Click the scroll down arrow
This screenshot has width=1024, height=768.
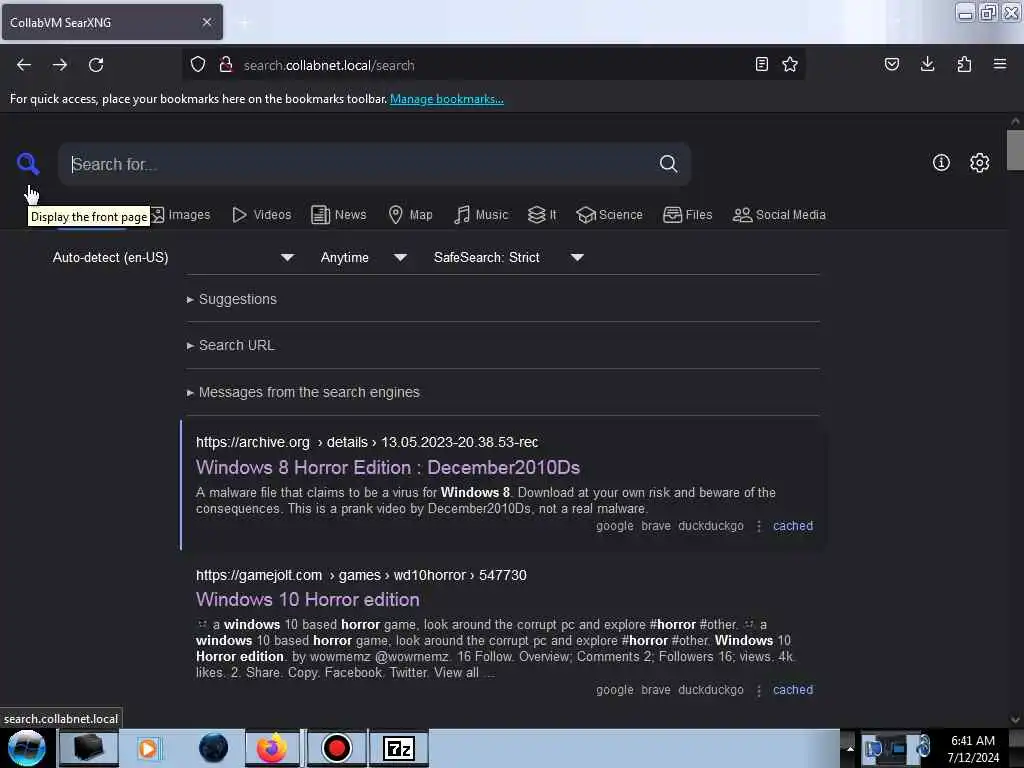click(1015, 720)
